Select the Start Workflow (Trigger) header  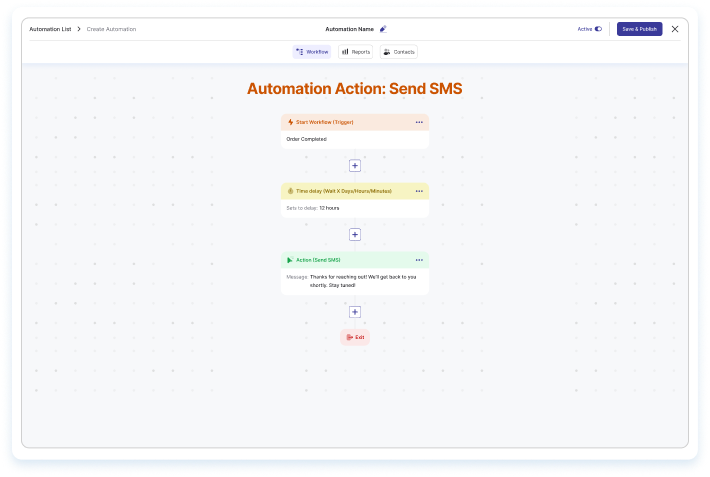355,122
